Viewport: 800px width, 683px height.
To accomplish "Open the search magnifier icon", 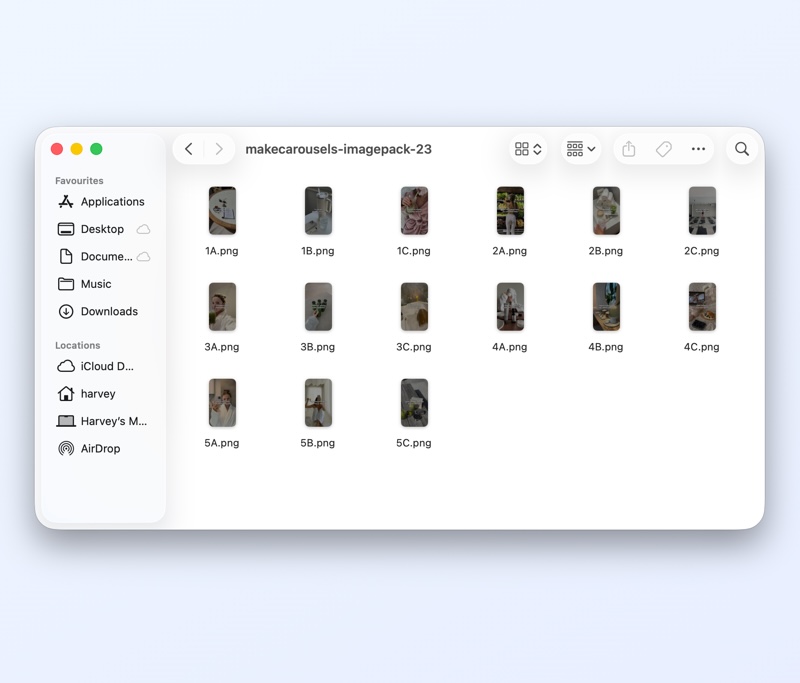I will (x=742, y=149).
